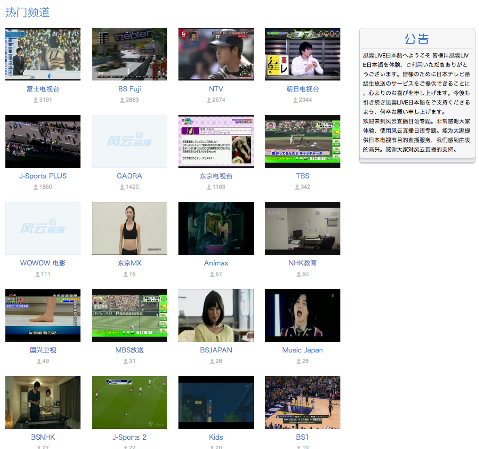Viewport: 479px width, 449px height.
Task: Open the MBS放送 channel thumbnail
Action: (129, 315)
